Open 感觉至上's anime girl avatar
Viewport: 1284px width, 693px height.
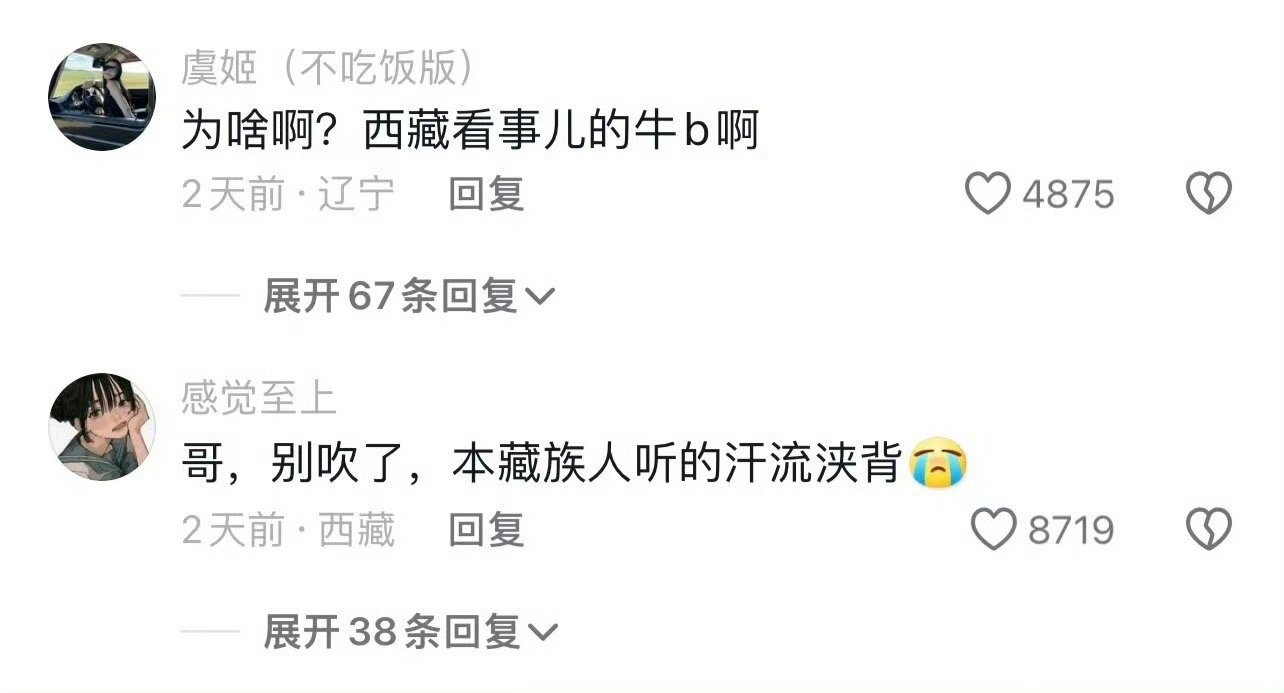click(102, 427)
